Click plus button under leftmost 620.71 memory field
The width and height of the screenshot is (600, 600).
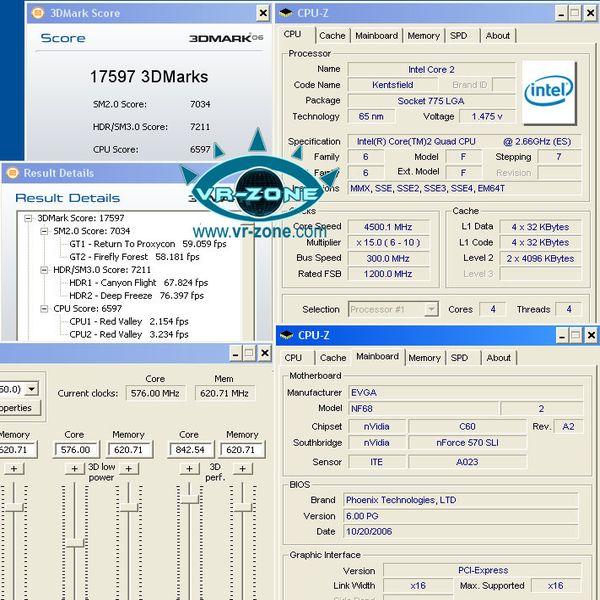[14, 468]
